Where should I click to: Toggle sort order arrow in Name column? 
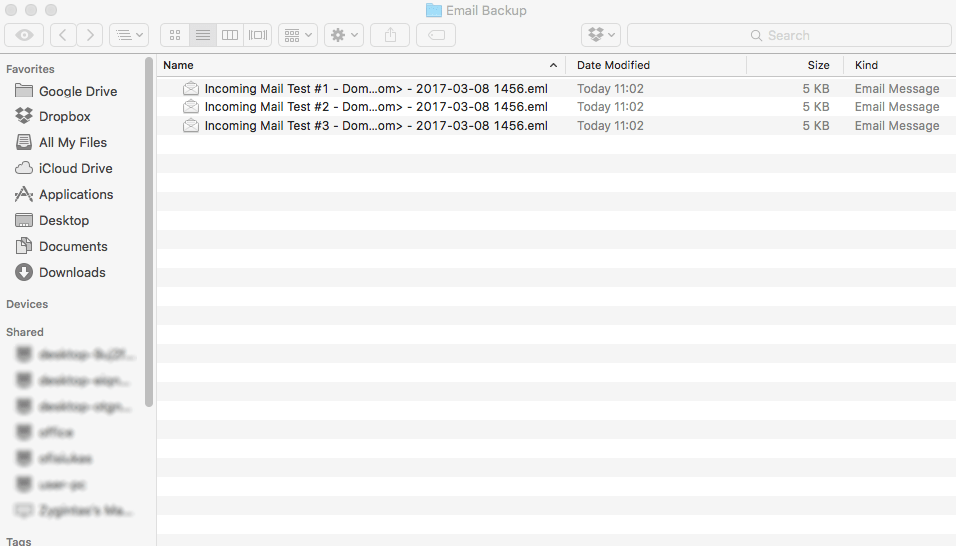[x=553, y=65]
